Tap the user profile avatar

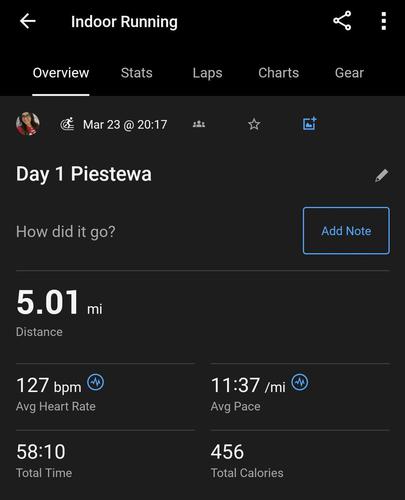28,124
